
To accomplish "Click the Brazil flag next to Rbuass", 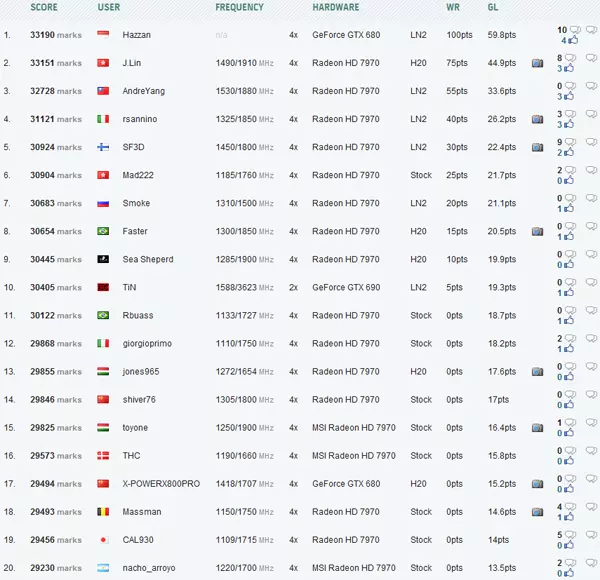I will click(103, 315).
